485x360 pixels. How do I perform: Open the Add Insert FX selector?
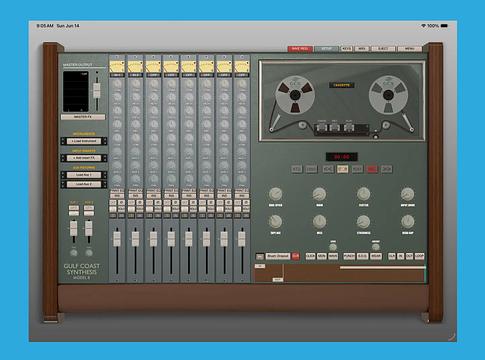point(84,158)
